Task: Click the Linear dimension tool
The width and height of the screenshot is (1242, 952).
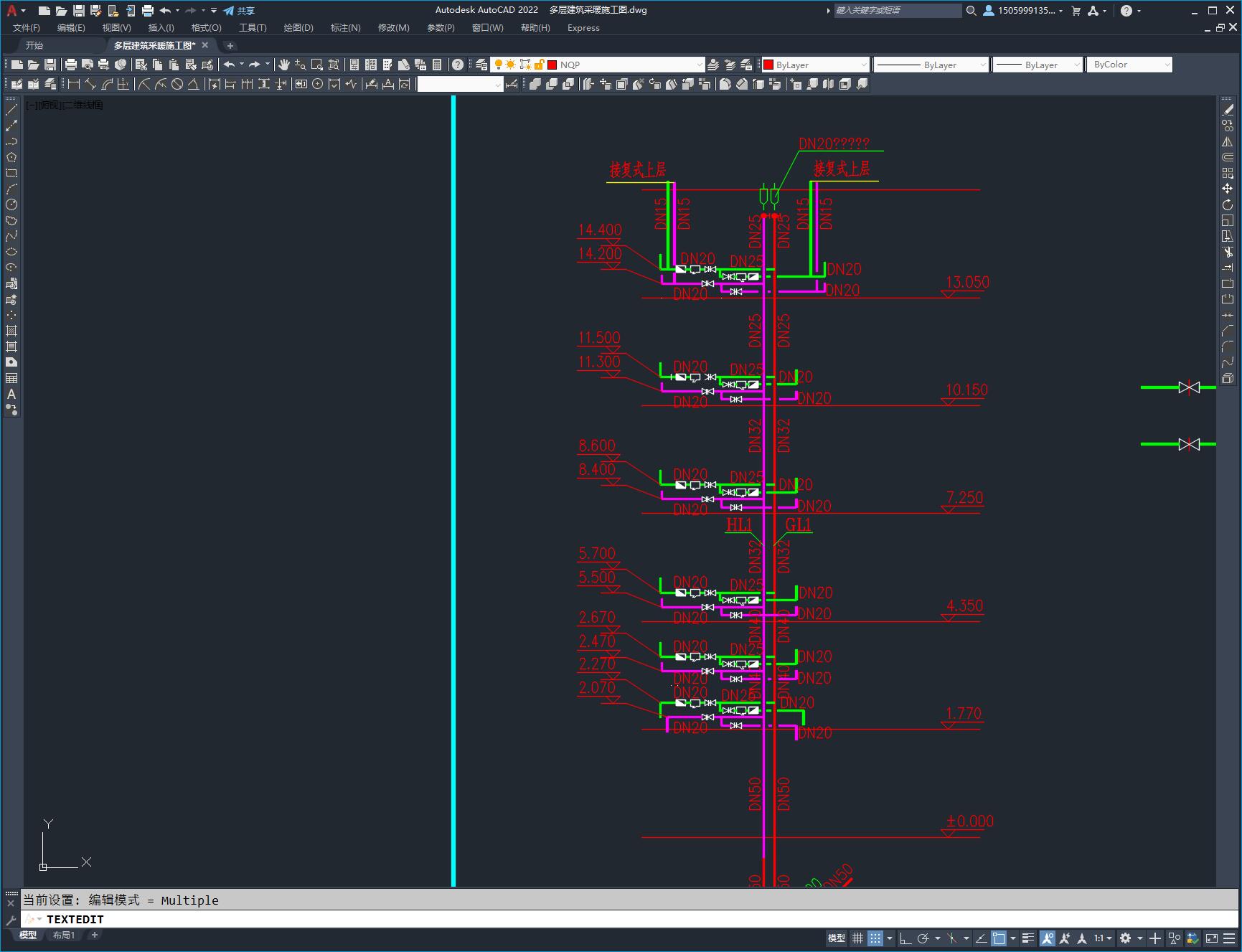Action: (74, 84)
